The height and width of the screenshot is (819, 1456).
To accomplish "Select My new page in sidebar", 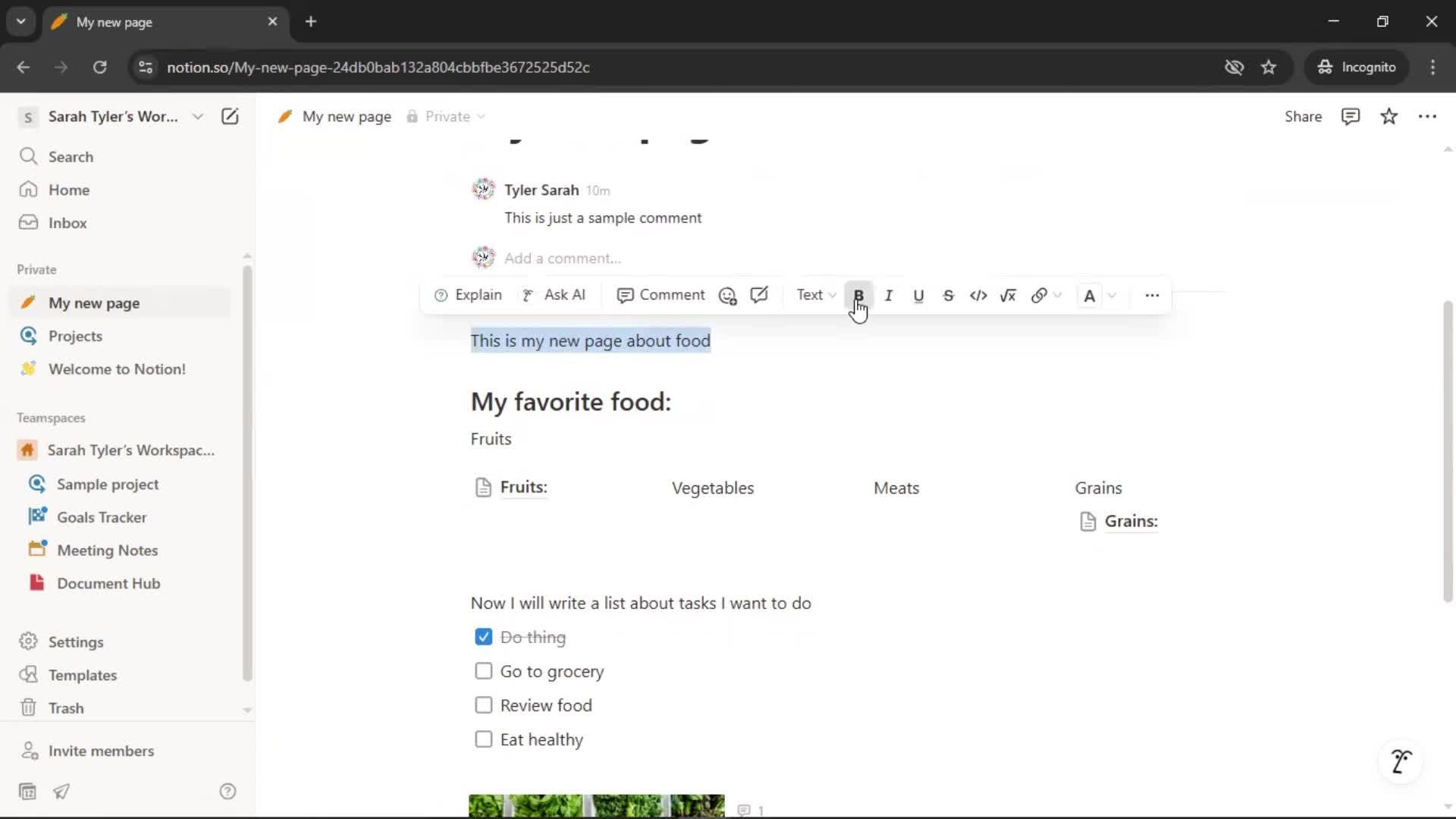I will click(121, 303).
